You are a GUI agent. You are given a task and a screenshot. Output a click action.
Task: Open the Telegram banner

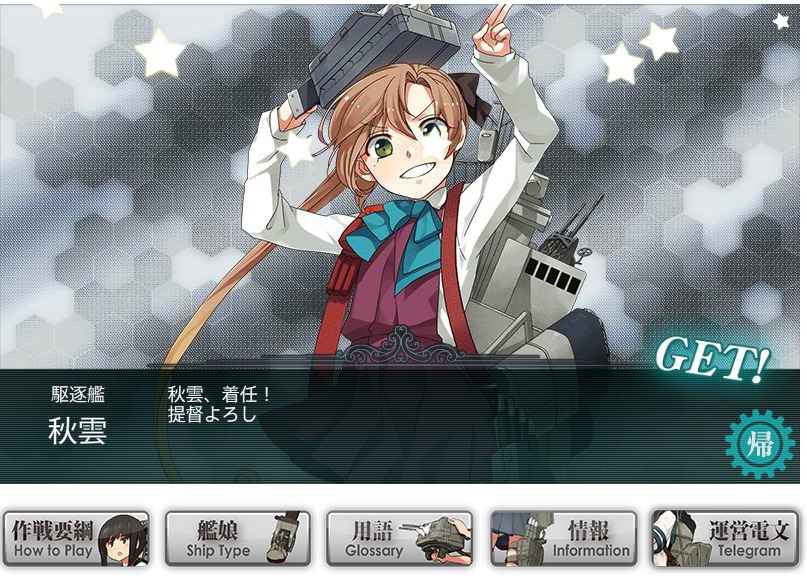coord(725,539)
